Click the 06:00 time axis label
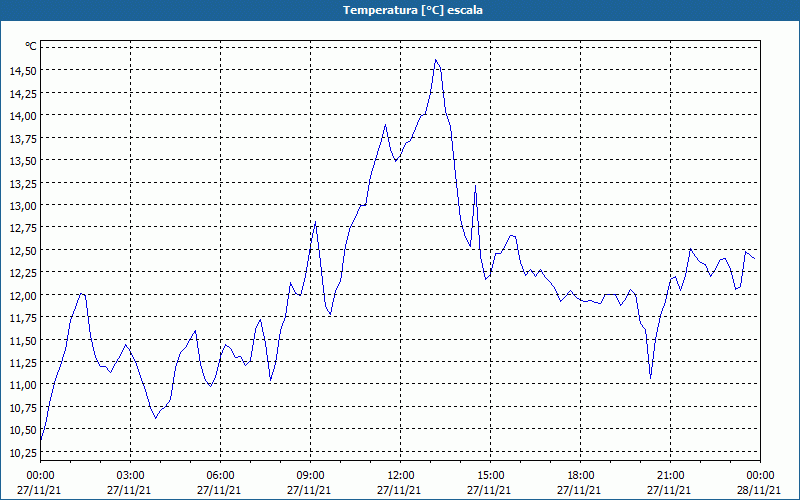Screen dimensions: 800x500 coord(220,475)
